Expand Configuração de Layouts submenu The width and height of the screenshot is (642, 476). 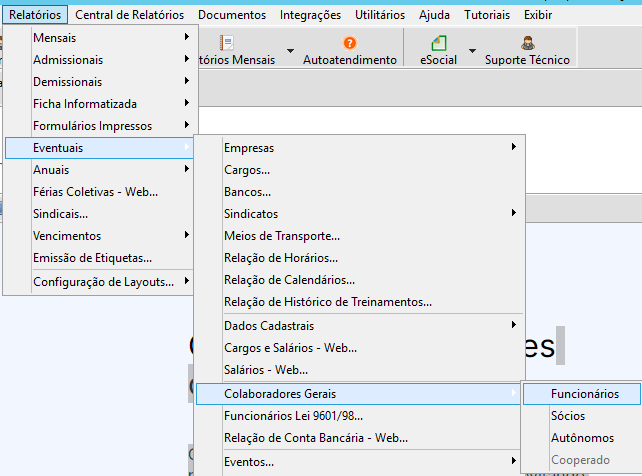[99, 282]
